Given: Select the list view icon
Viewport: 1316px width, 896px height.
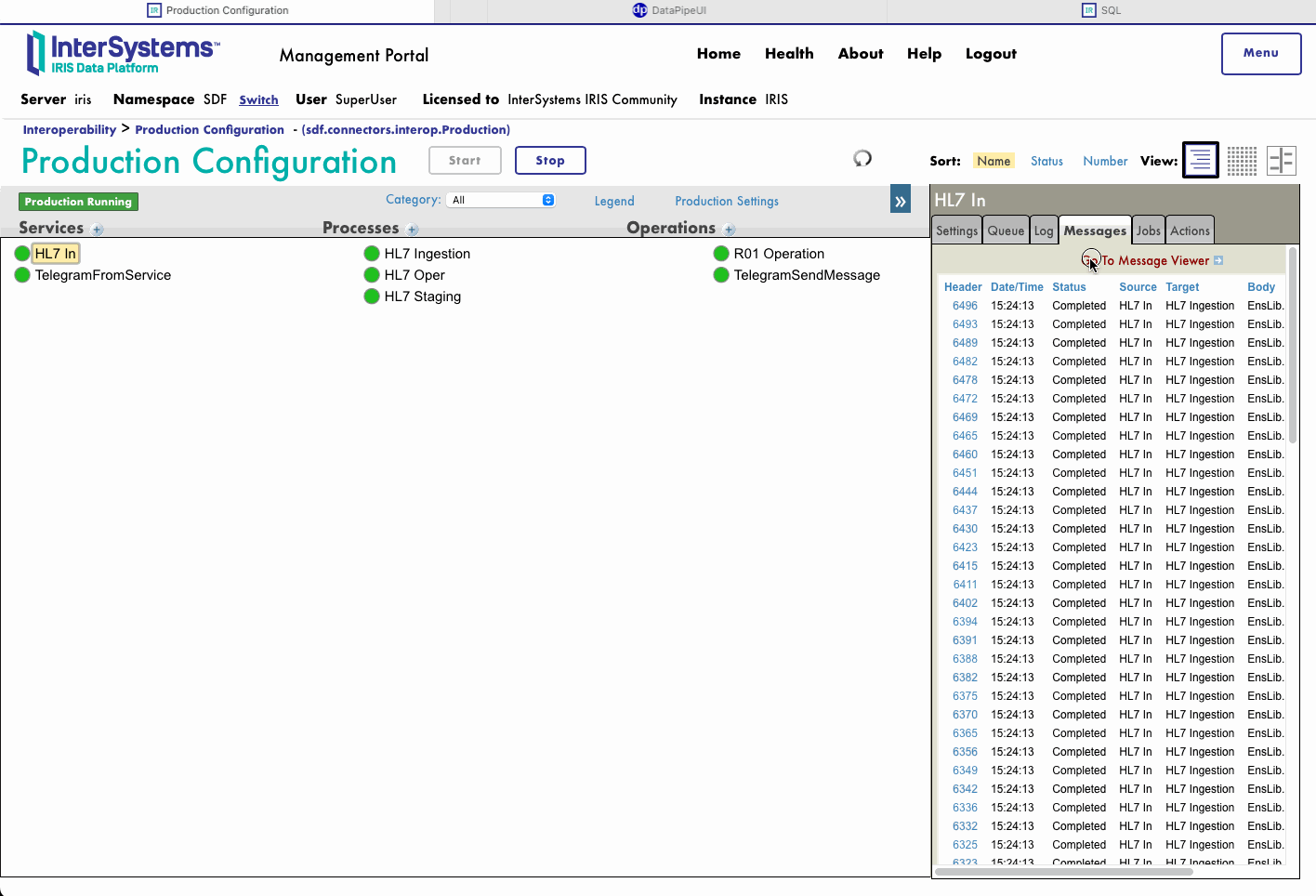Looking at the screenshot, I should point(1201,160).
